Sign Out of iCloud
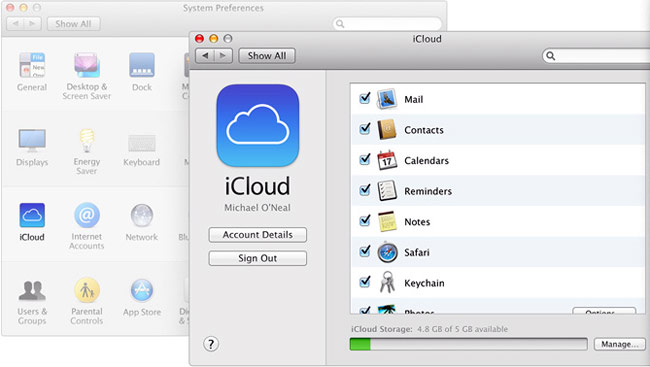Viewport: 650px width, 367px height. click(x=257, y=258)
